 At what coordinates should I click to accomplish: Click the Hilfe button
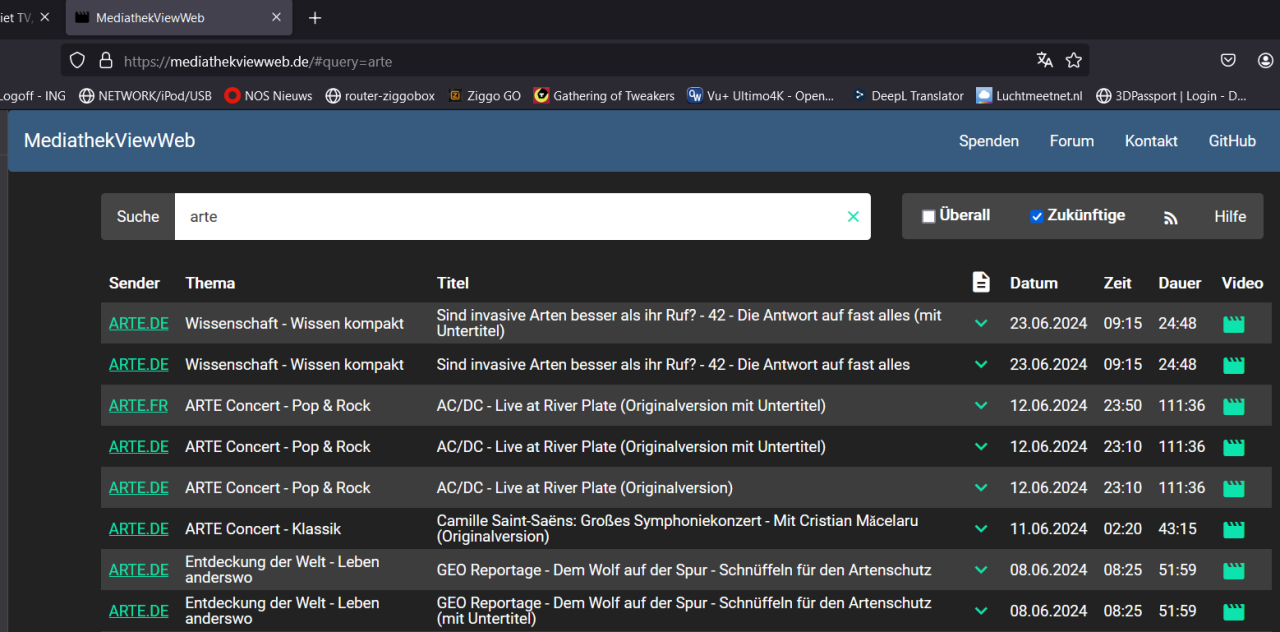(1230, 216)
